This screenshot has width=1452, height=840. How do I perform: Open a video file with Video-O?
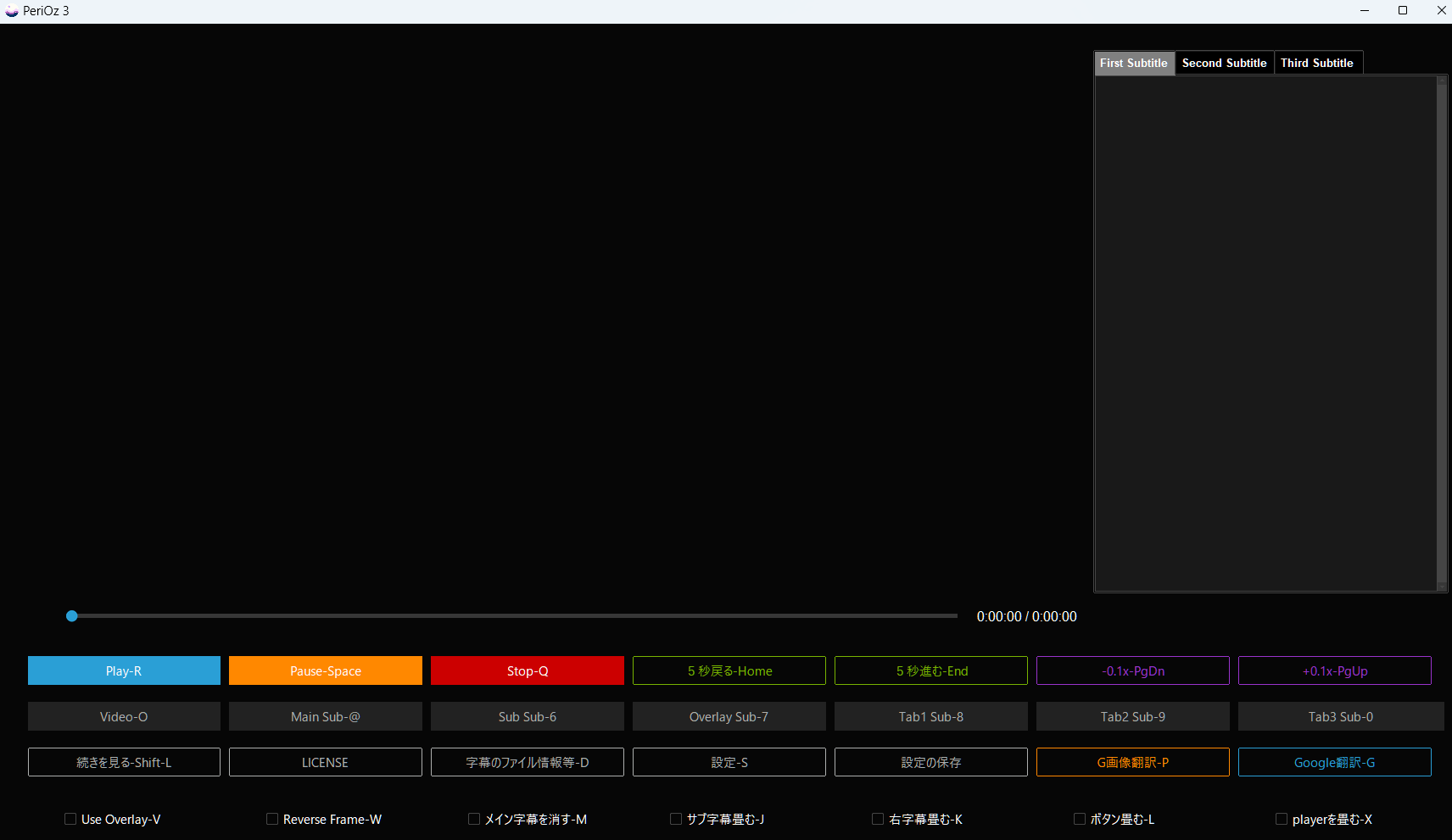124,716
